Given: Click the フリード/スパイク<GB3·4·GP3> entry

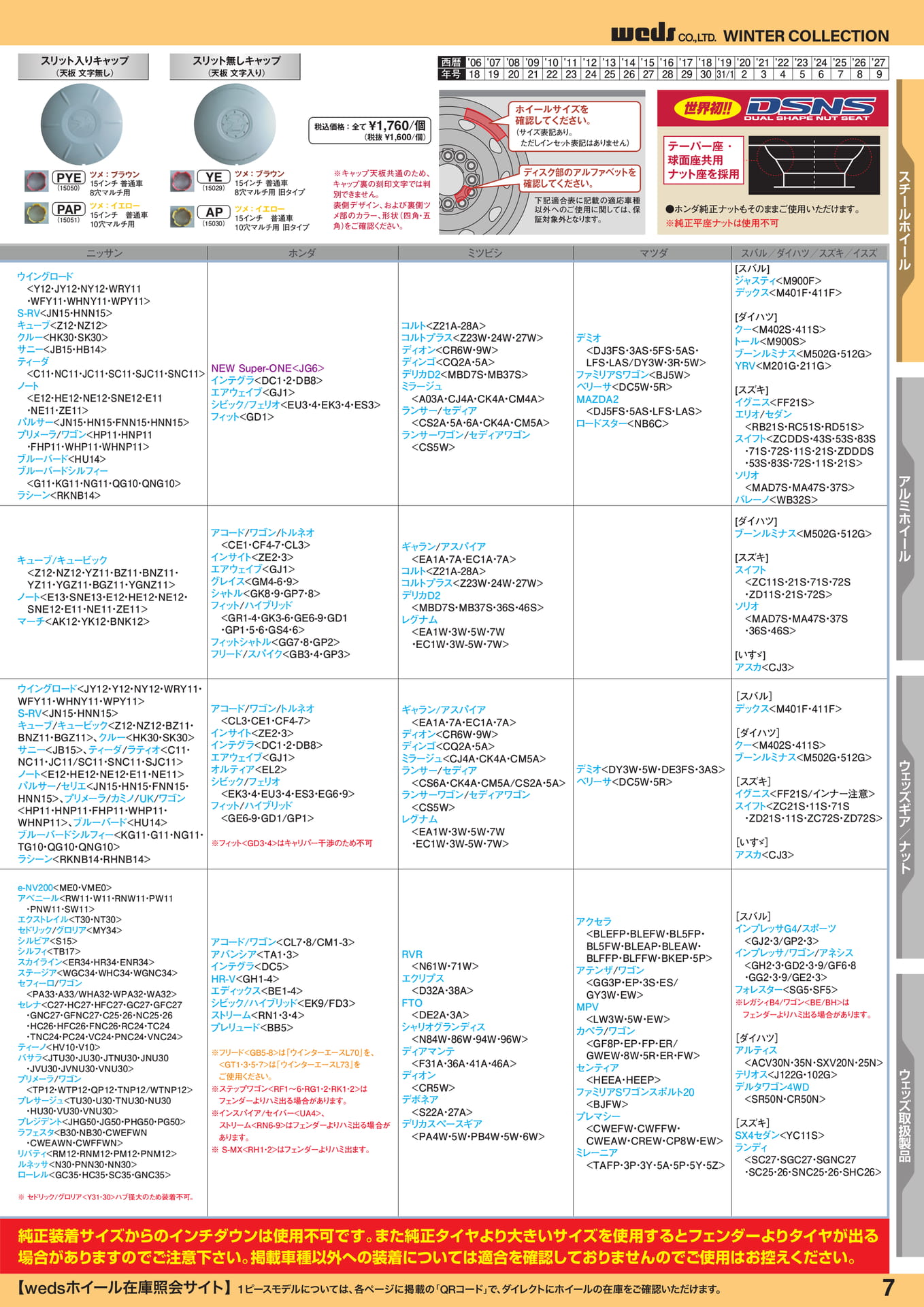Looking at the screenshot, I should click(x=280, y=654).
